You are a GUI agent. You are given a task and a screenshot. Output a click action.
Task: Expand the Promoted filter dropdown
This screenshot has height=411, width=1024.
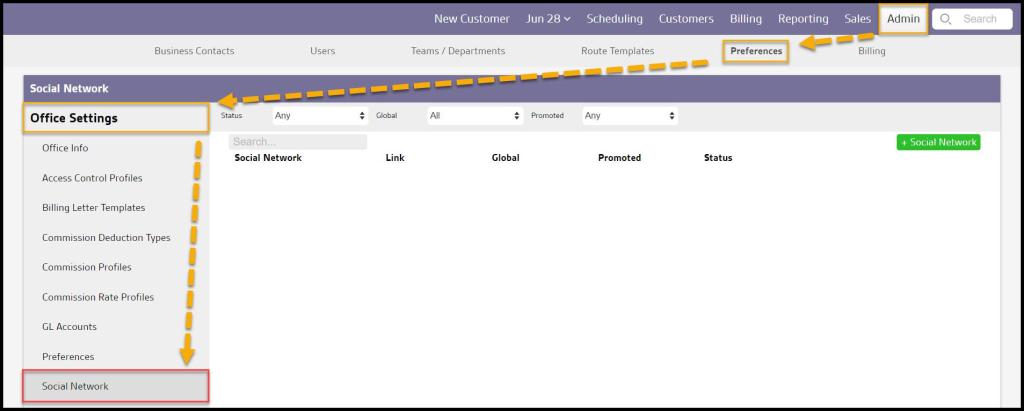[629, 116]
